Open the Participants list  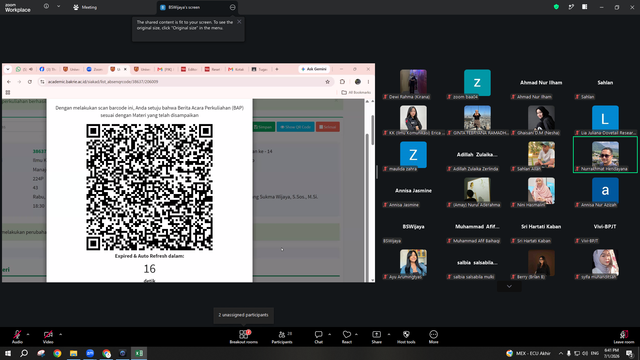[282, 337]
